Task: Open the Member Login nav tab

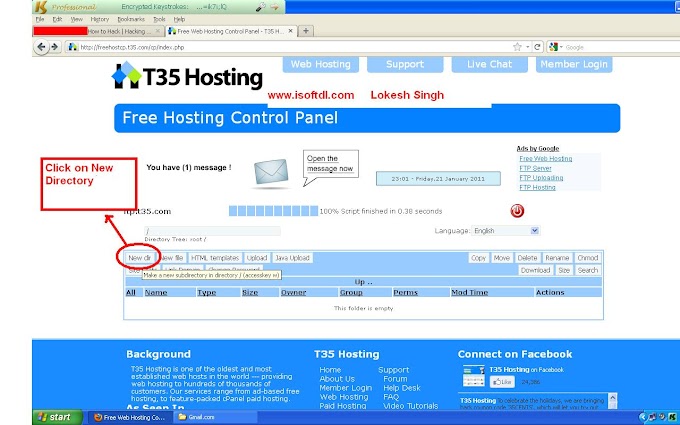Action: [574, 64]
